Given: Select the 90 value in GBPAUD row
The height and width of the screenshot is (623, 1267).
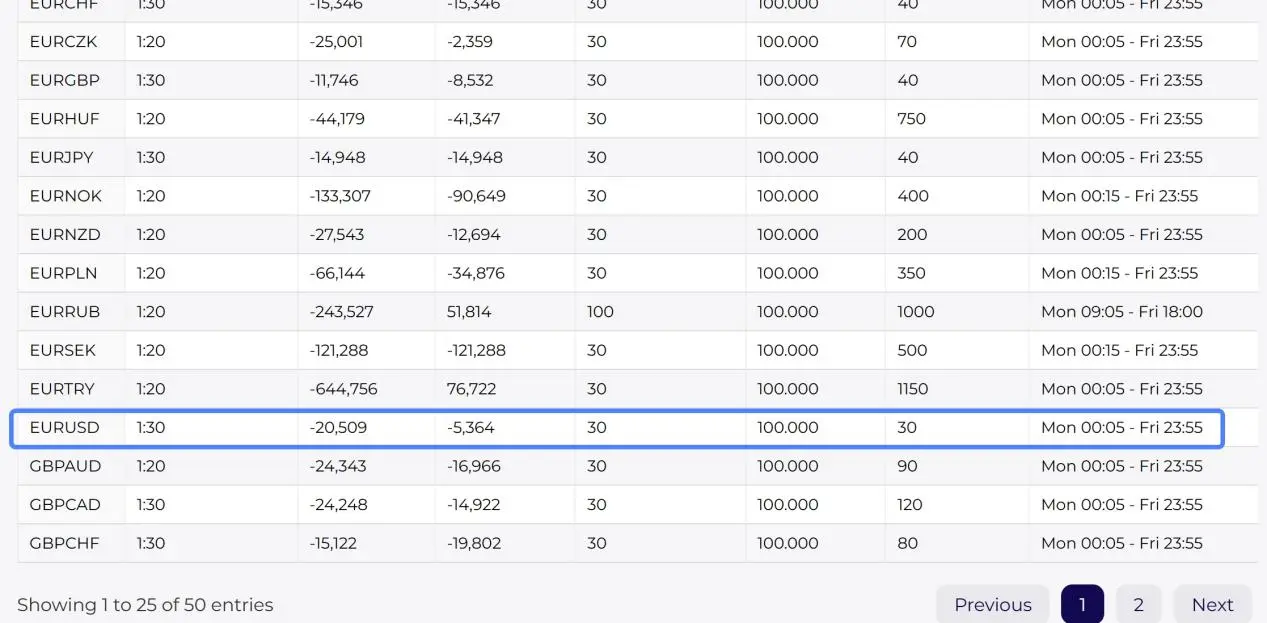Looking at the screenshot, I should pyautogui.click(x=907, y=466).
